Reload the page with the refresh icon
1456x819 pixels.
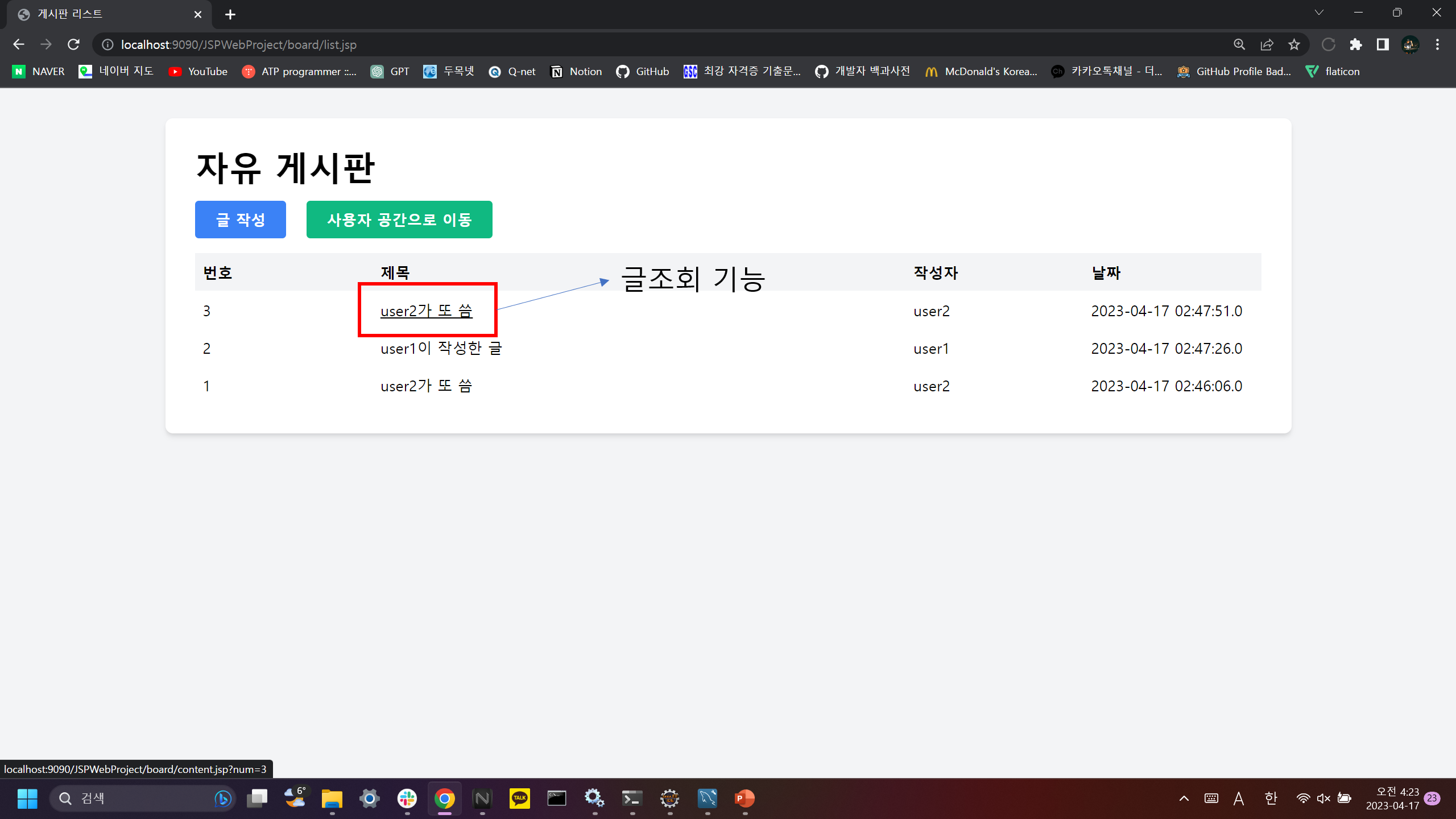pyautogui.click(x=73, y=44)
